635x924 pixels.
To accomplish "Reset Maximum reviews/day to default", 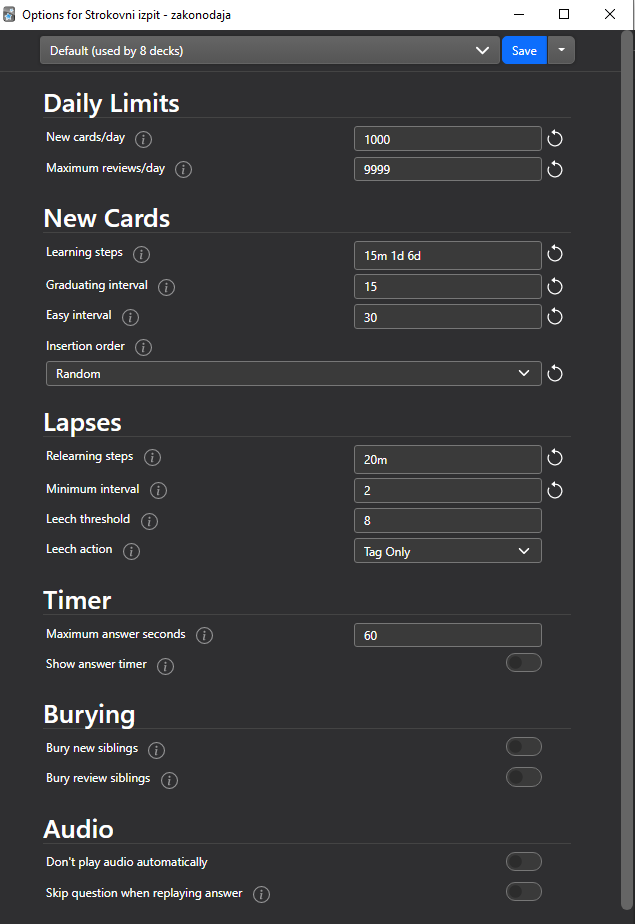I will (x=555, y=168).
